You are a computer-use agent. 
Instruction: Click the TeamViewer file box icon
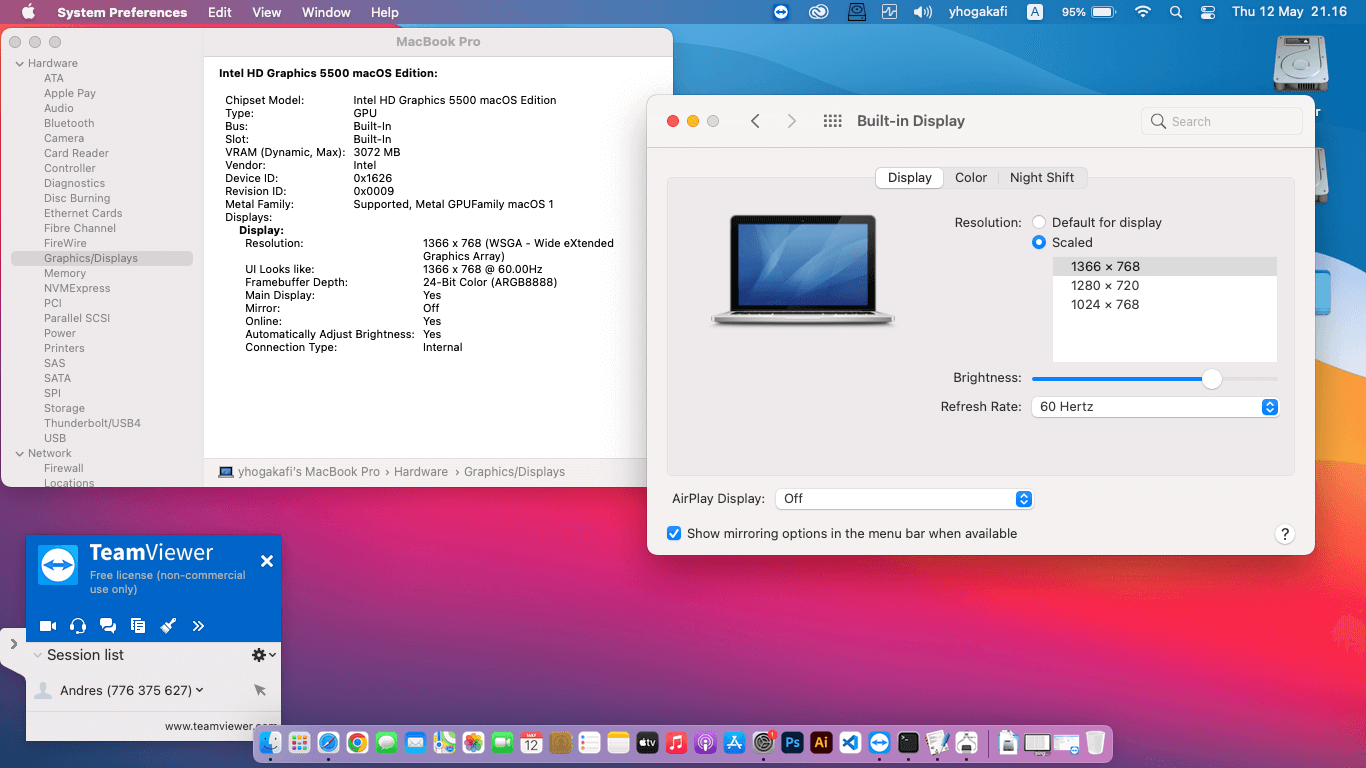pos(138,626)
